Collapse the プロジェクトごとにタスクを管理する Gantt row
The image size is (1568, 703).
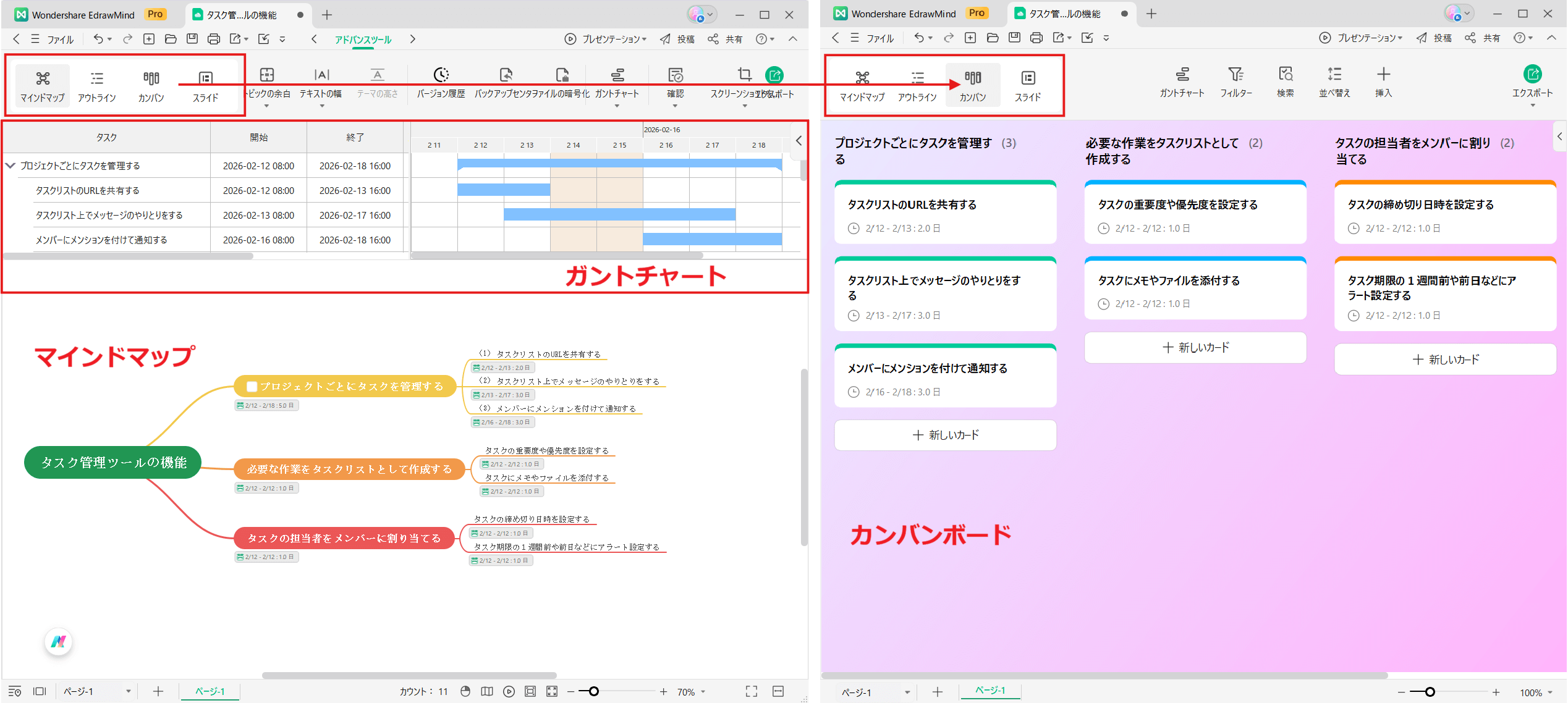click(10, 165)
